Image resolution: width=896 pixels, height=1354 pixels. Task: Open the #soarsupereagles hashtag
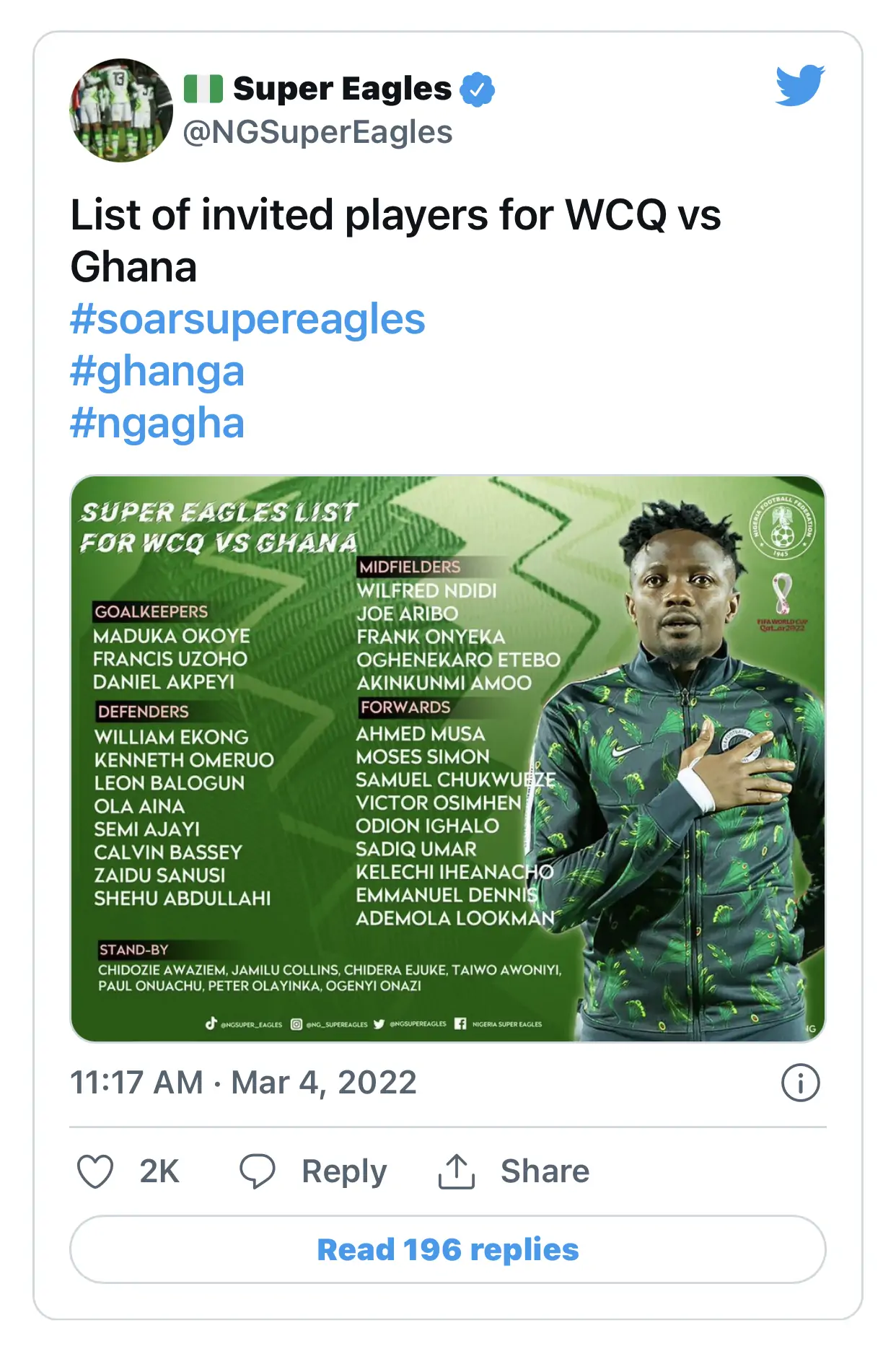pyautogui.click(x=247, y=319)
